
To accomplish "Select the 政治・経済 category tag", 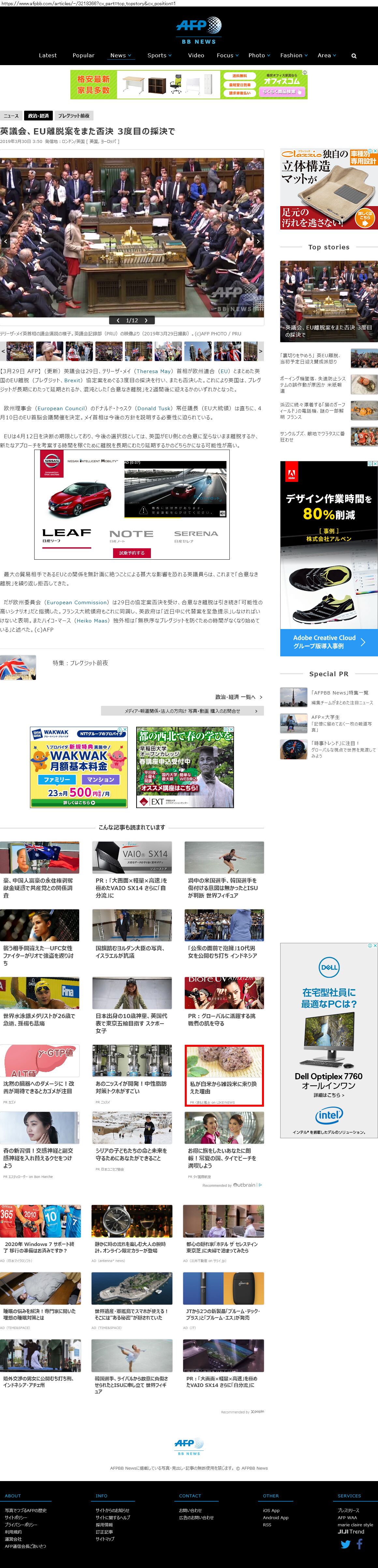I will tap(38, 116).
